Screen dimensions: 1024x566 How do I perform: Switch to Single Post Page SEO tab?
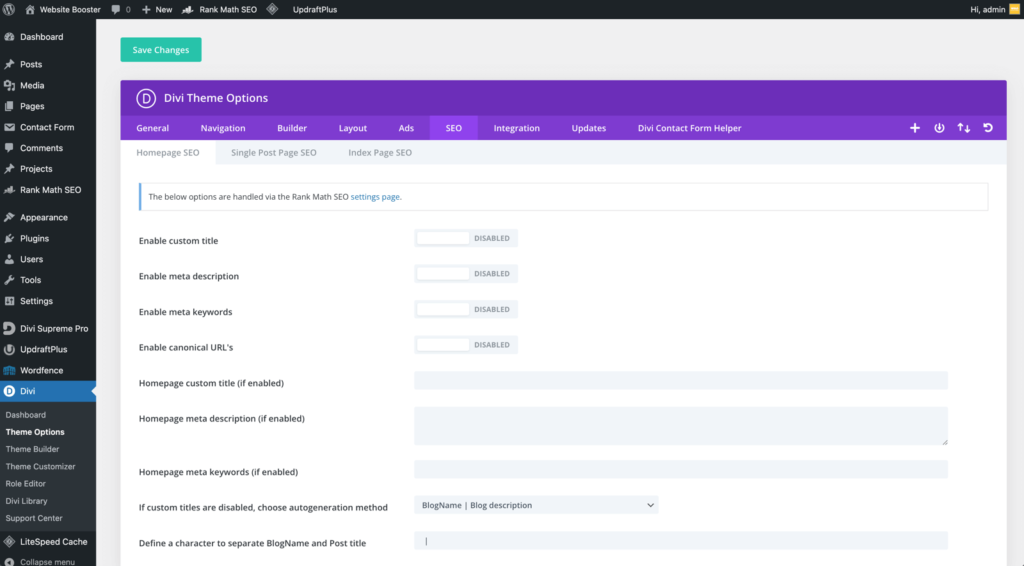(x=273, y=153)
